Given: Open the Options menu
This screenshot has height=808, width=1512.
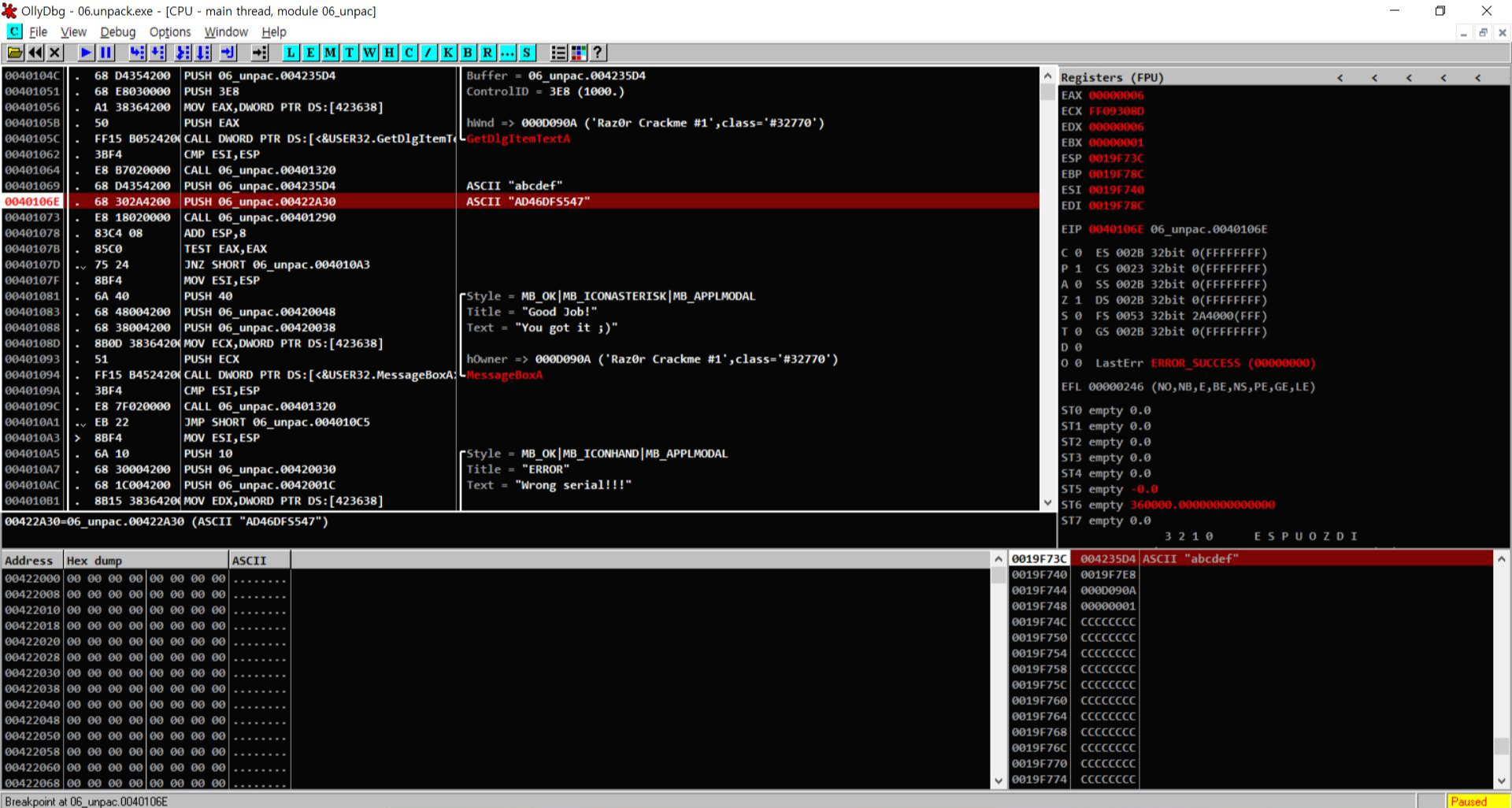Looking at the screenshot, I should point(170,32).
